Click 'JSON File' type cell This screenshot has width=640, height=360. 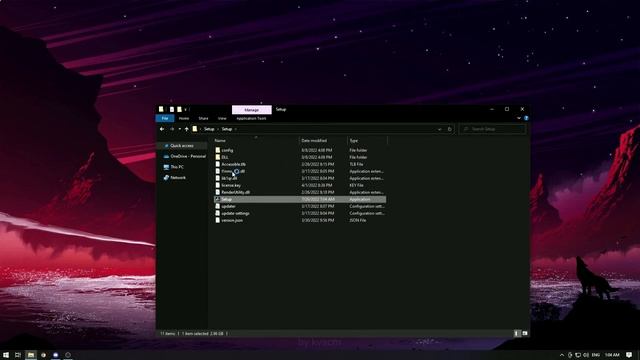point(358,220)
